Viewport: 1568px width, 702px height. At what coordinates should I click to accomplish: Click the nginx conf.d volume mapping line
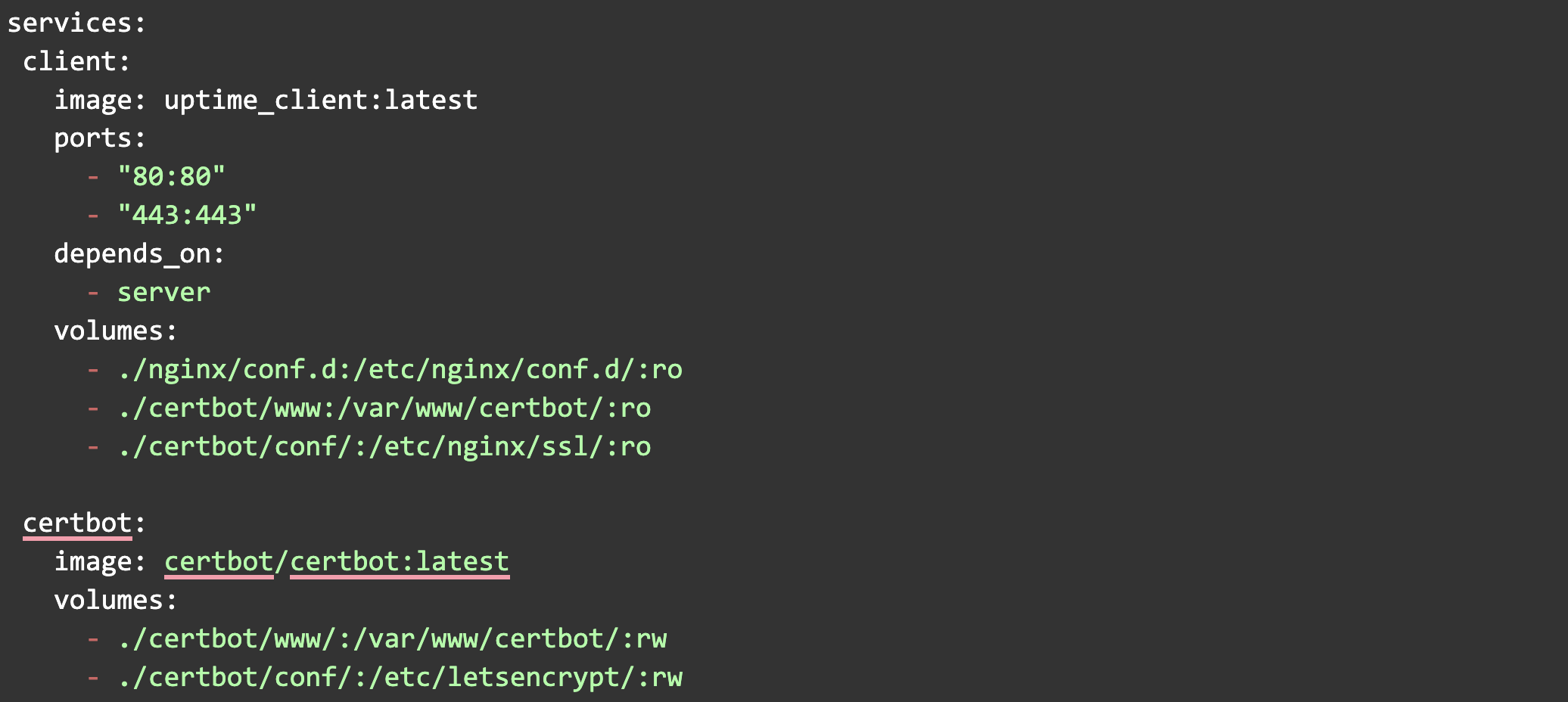(x=400, y=370)
